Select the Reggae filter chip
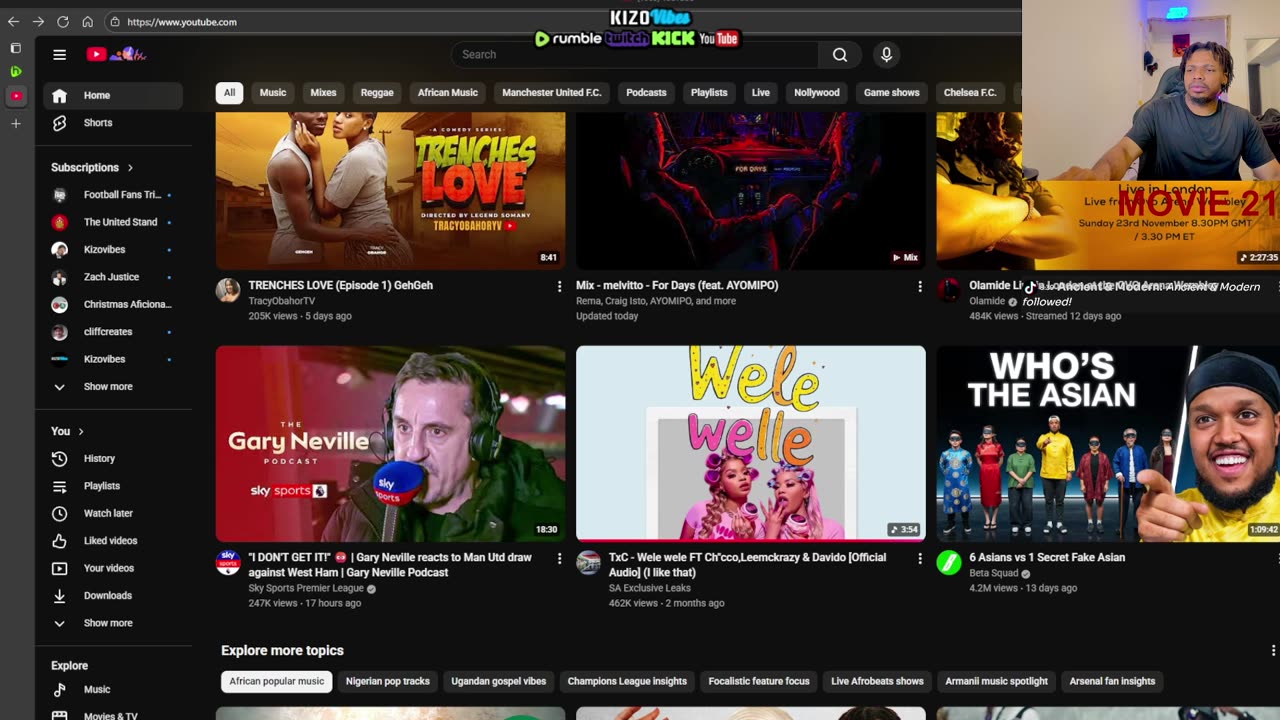Image resolution: width=1280 pixels, height=720 pixels. (377, 93)
